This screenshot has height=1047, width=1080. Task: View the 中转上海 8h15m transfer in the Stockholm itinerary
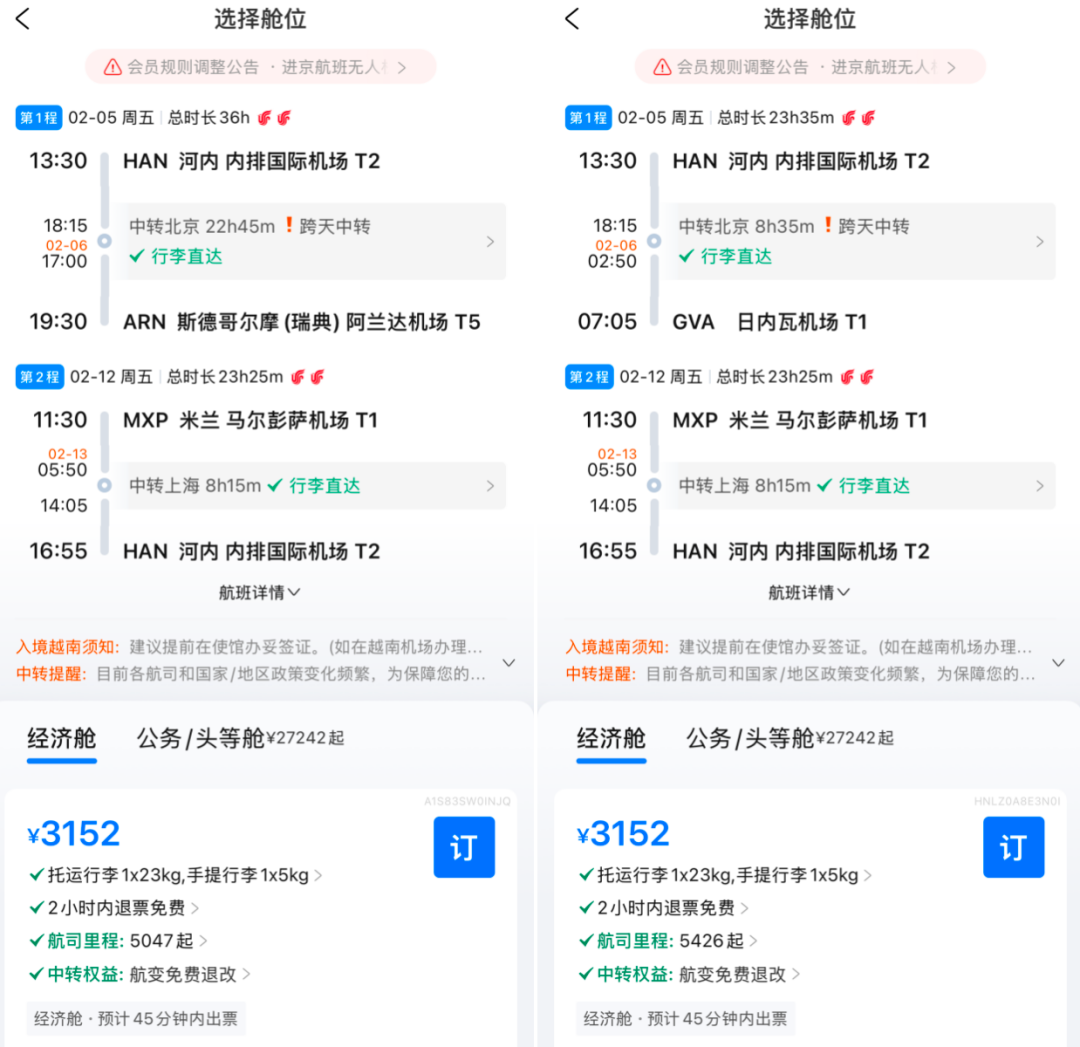(311, 486)
